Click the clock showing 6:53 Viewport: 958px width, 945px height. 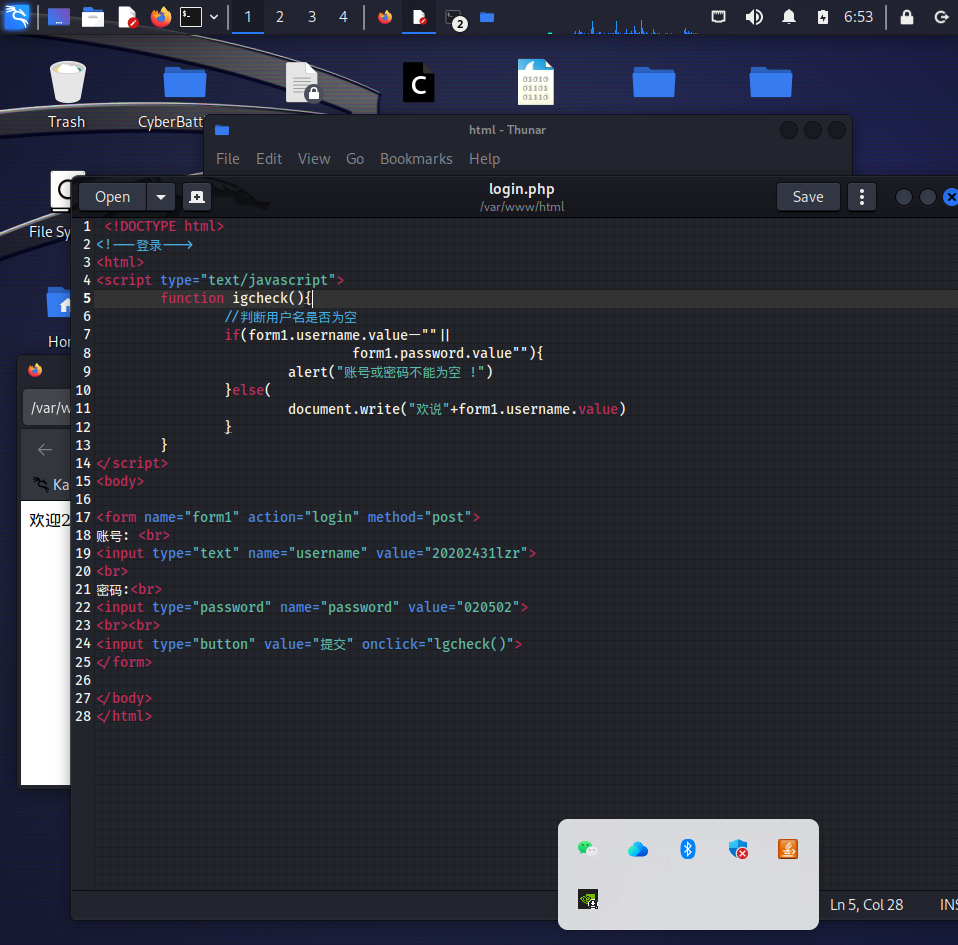click(858, 17)
